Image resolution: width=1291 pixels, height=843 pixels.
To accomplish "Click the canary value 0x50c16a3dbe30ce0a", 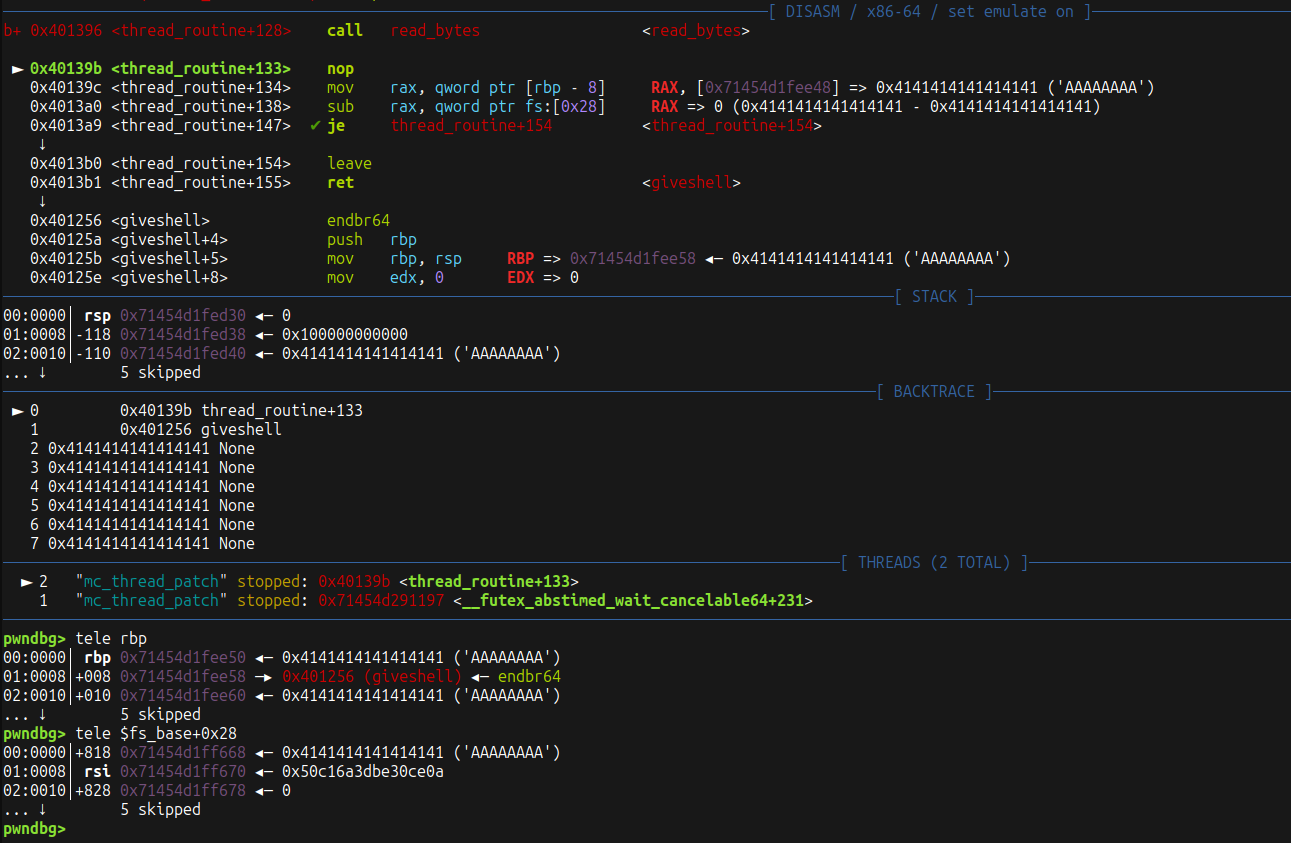I will [363, 772].
